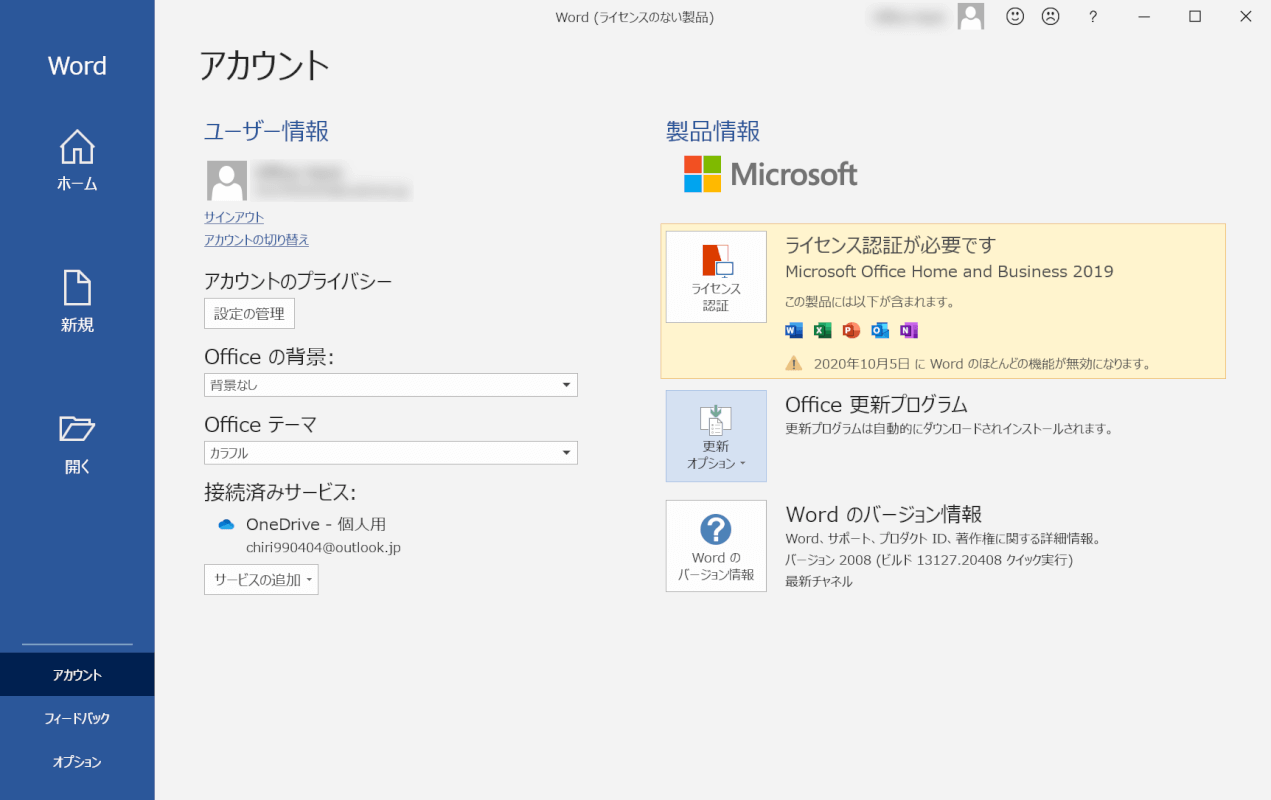Click the frowning face feedback icon
Viewport: 1271px width, 800px height.
[x=1050, y=16]
